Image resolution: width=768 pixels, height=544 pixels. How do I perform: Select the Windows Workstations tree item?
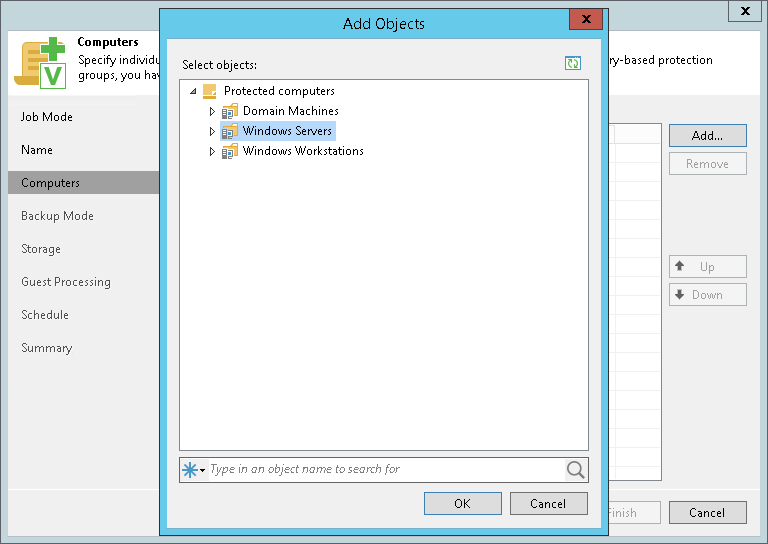[303, 151]
